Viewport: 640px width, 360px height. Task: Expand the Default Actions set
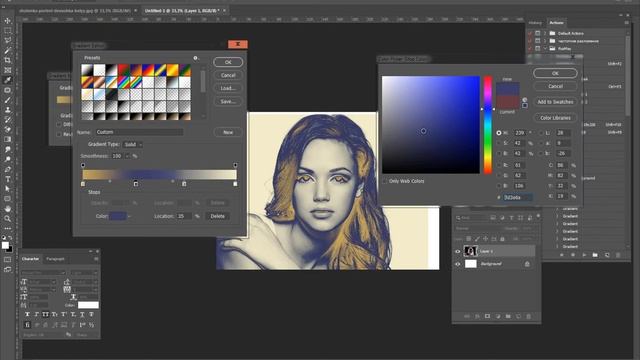(x=545, y=33)
